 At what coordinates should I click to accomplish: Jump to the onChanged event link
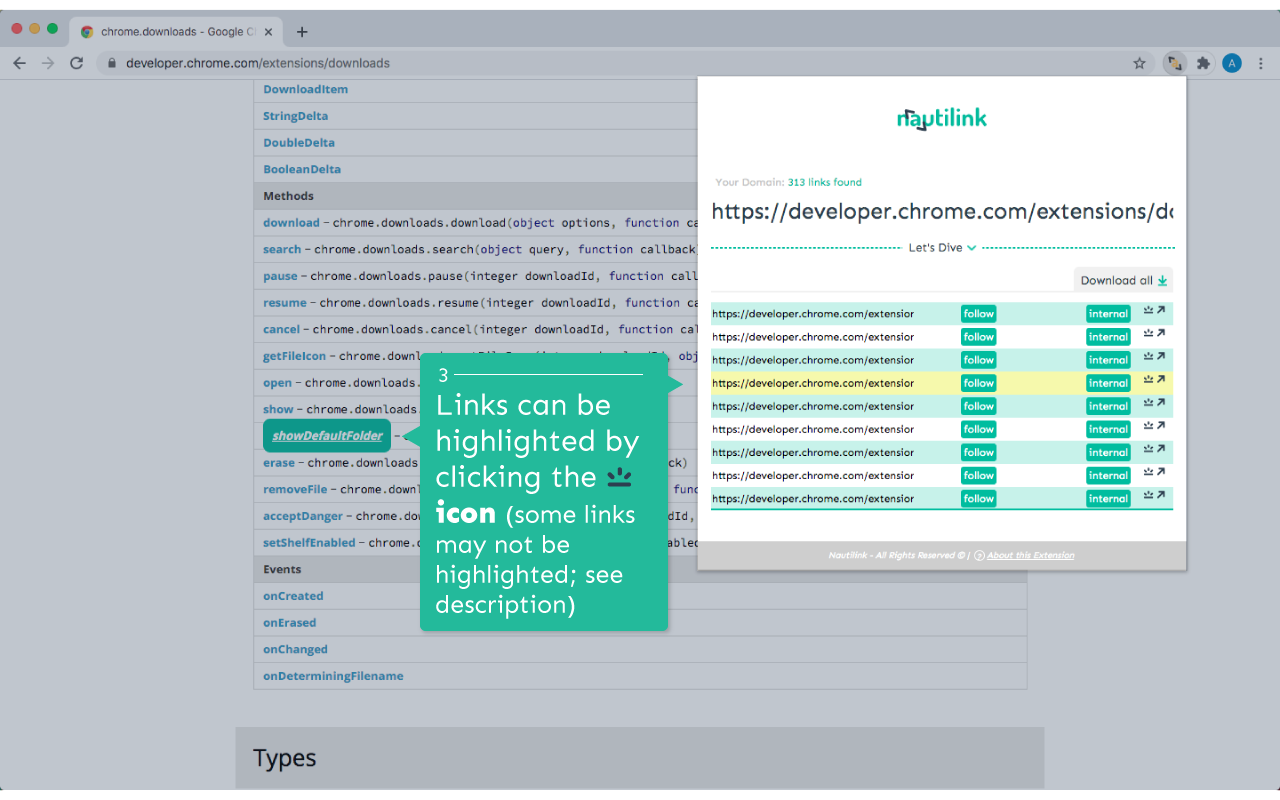pyautogui.click(x=295, y=649)
